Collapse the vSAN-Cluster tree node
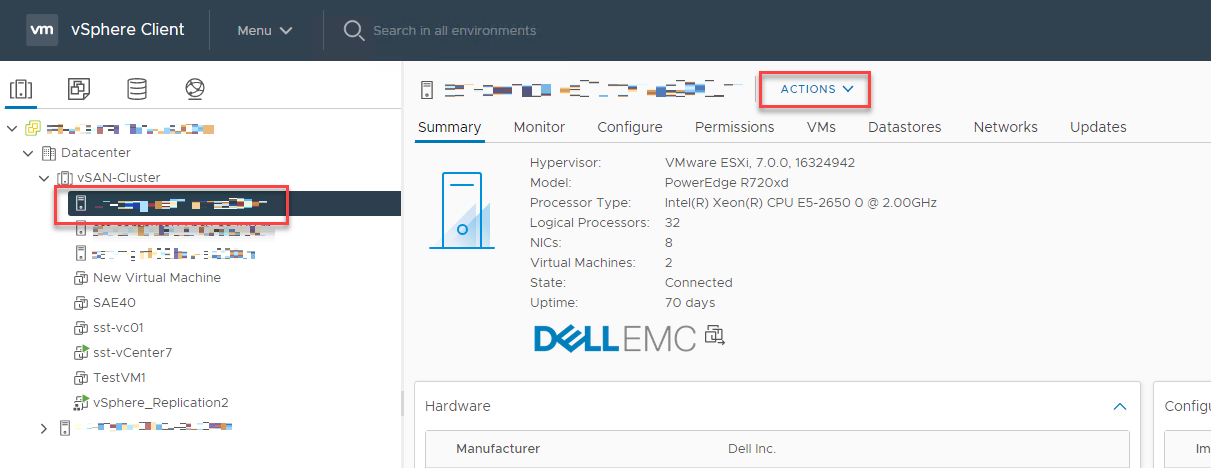Viewport: 1211px width, 468px height. pyautogui.click(x=44, y=178)
